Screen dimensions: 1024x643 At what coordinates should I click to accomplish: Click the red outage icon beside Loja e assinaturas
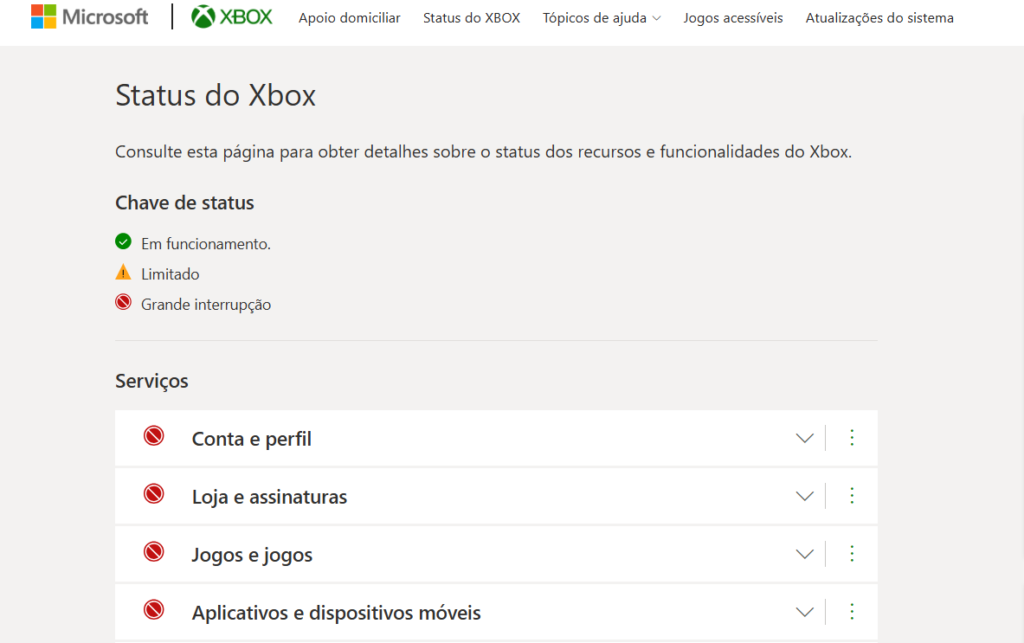(x=153, y=494)
